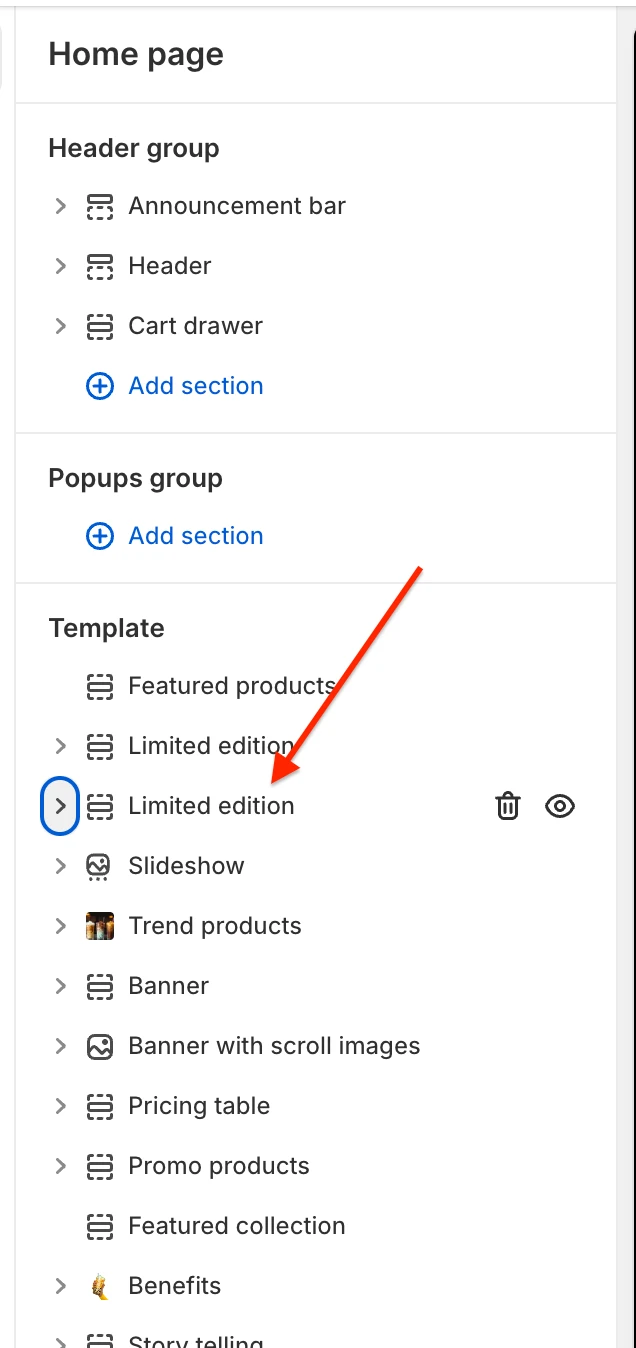Select the Header section label
Image resolution: width=636 pixels, height=1348 pixels.
[170, 266]
